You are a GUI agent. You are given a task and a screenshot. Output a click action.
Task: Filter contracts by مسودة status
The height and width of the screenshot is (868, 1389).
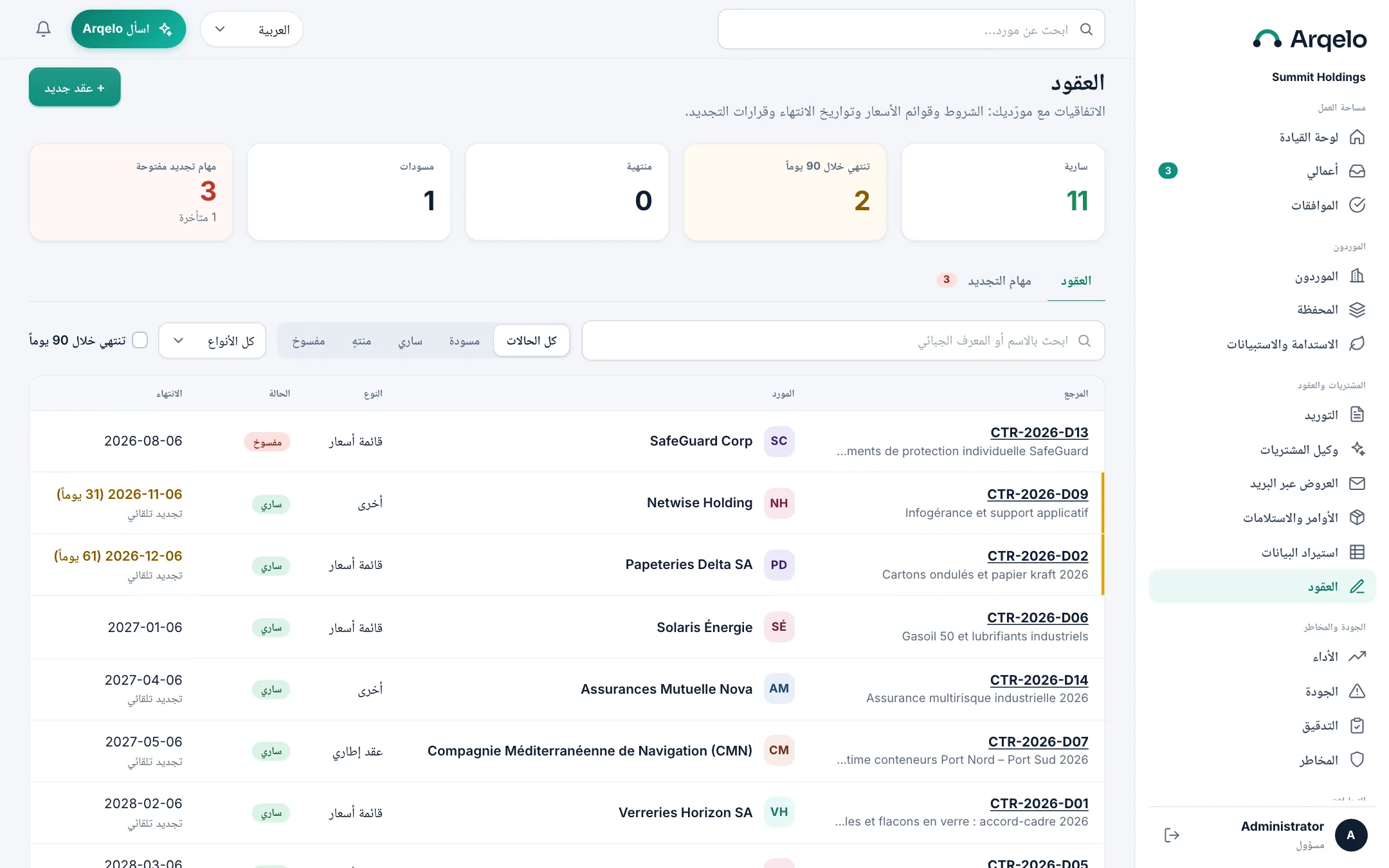[x=464, y=341]
